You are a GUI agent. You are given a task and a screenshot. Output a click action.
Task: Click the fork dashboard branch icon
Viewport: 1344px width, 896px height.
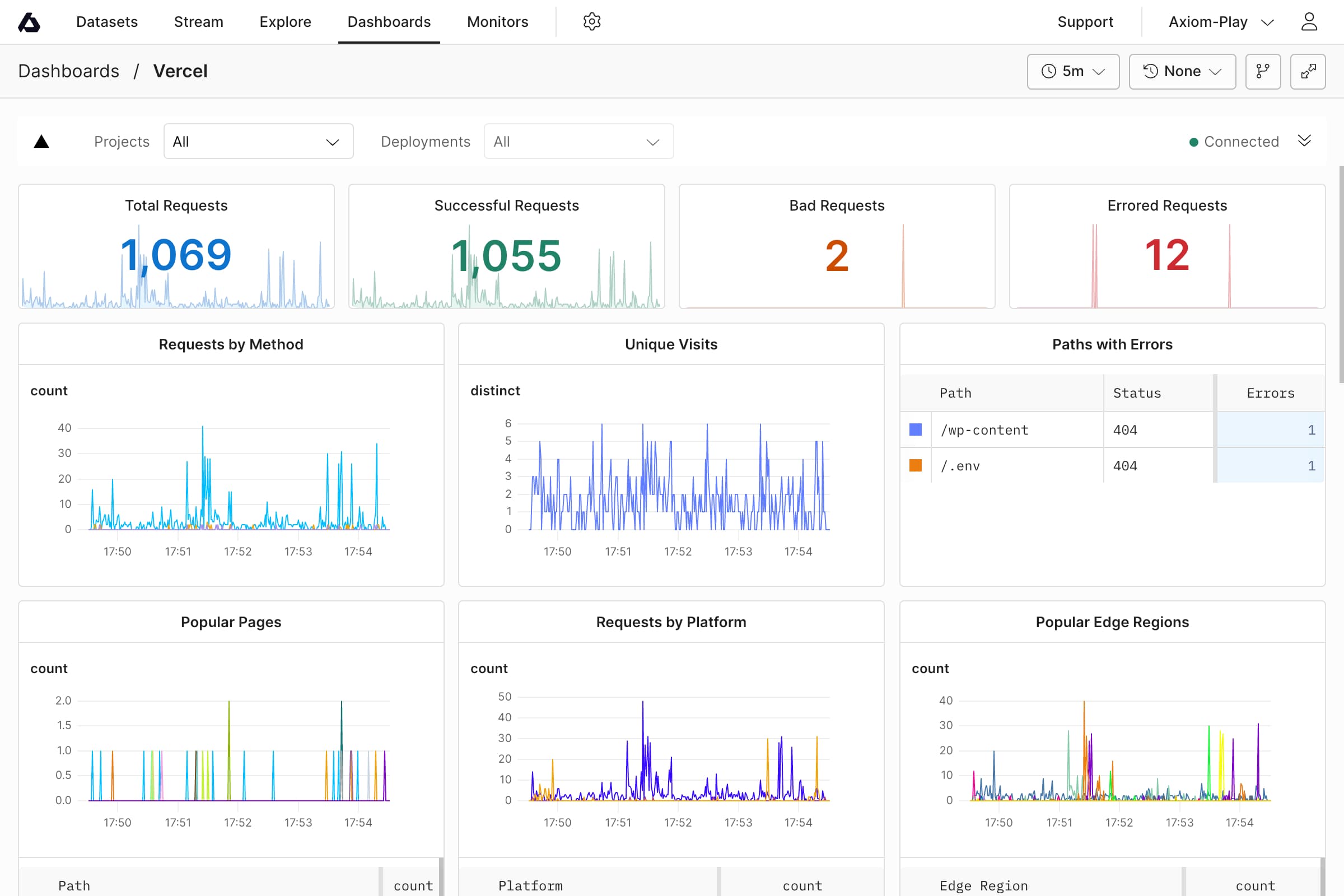click(1263, 72)
